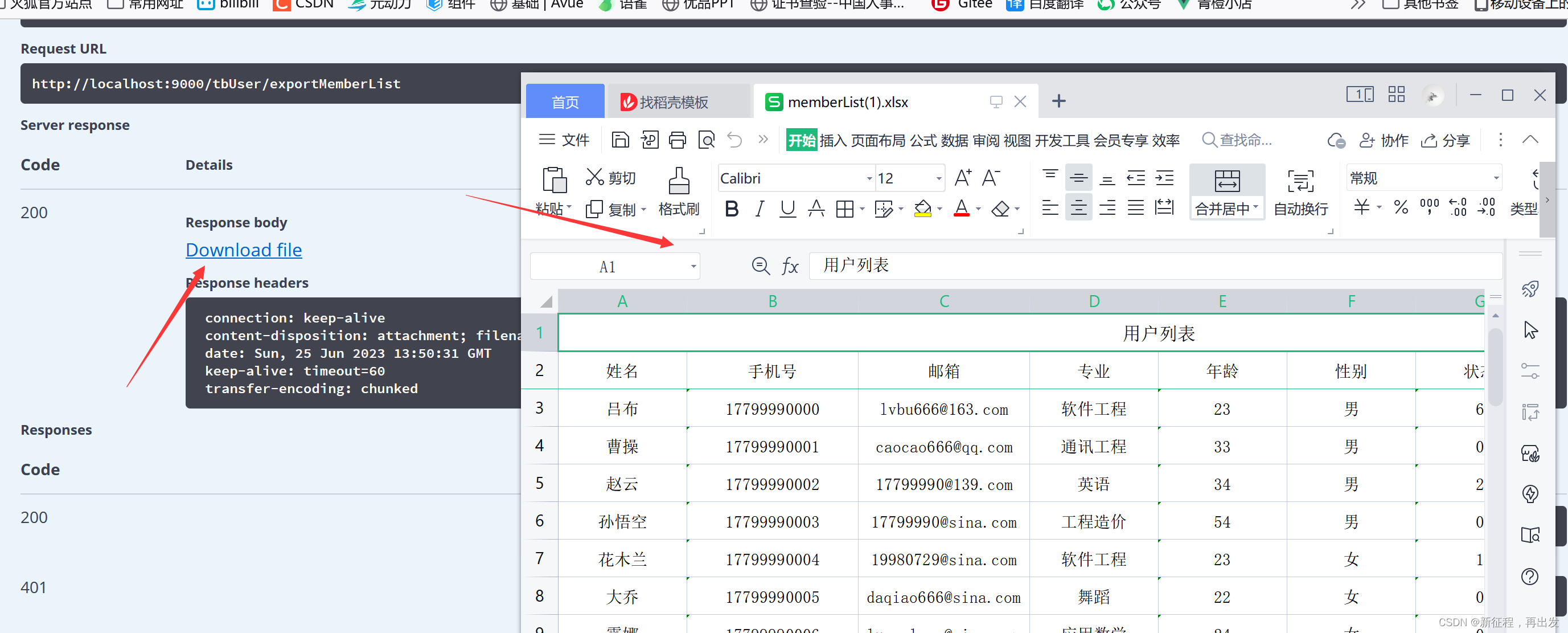Click the cloud sync status icon
This screenshot has height=633, width=1568.
click(x=1336, y=141)
